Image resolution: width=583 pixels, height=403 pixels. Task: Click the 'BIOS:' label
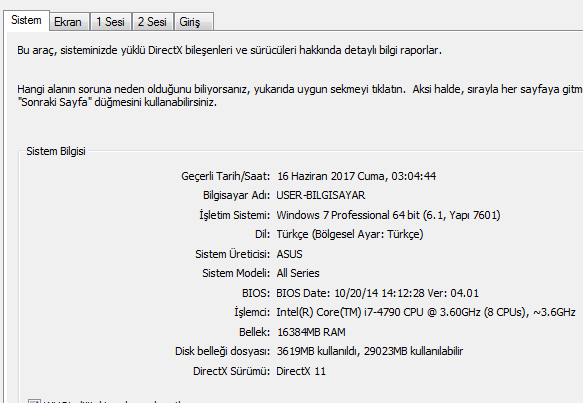click(256, 293)
